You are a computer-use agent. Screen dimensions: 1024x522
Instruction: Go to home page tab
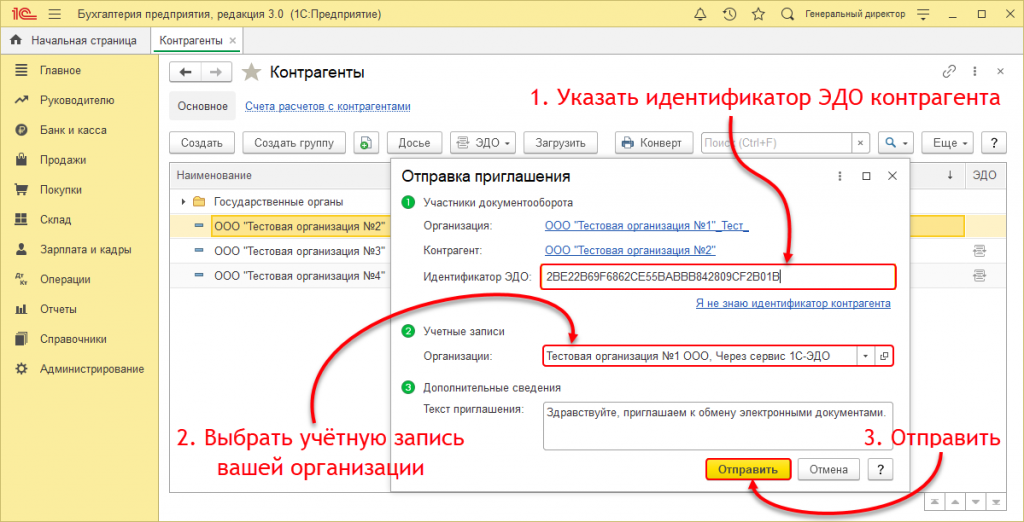[74, 41]
